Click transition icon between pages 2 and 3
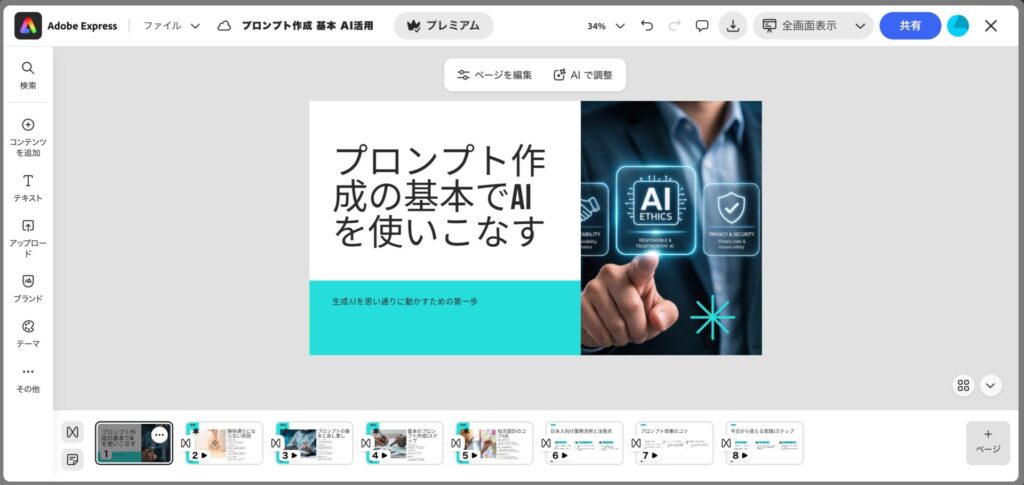Screen dimensions: 1024x485 point(276,443)
